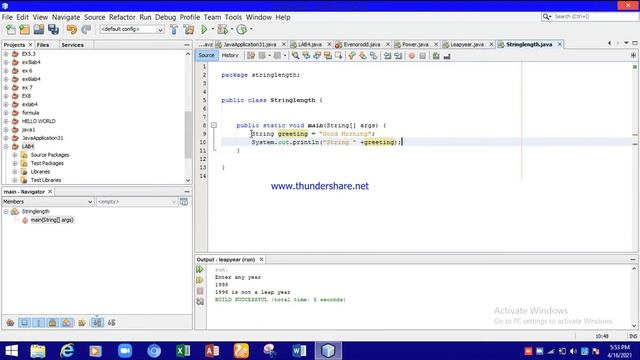Click the Build Project hammer icon

pyautogui.click(x=174, y=29)
